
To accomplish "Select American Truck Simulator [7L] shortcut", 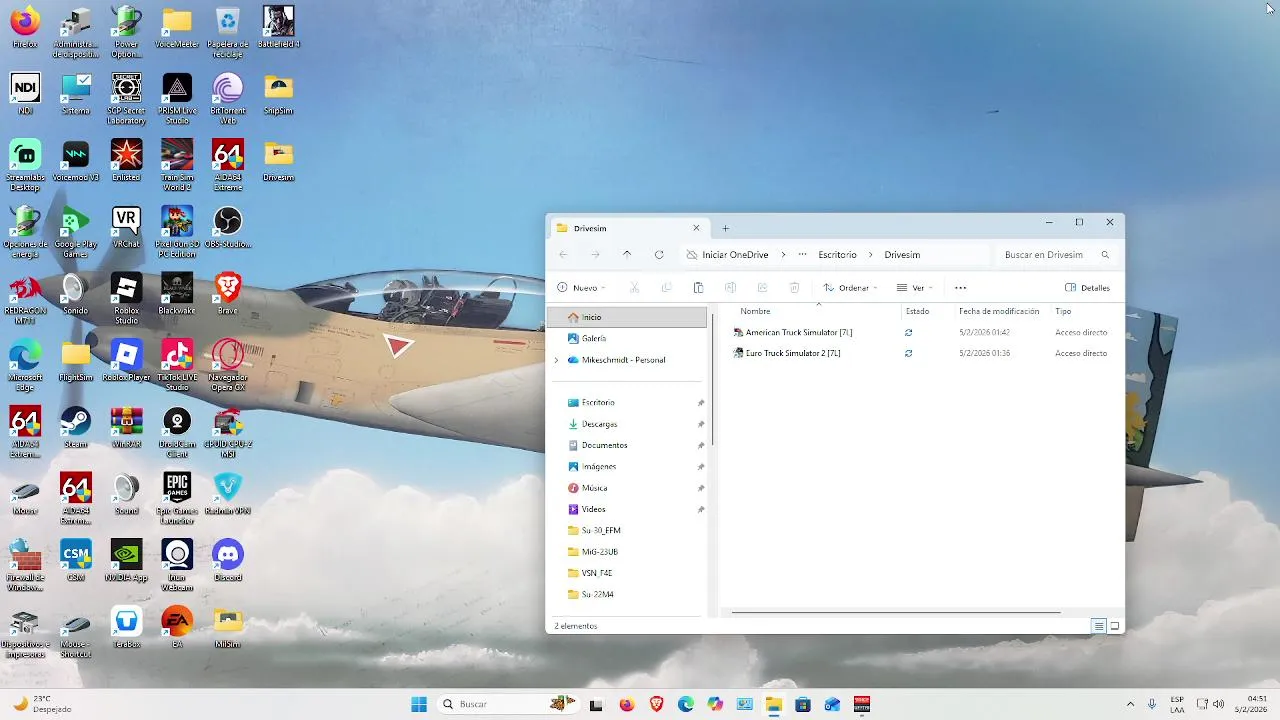I will point(793,332).
